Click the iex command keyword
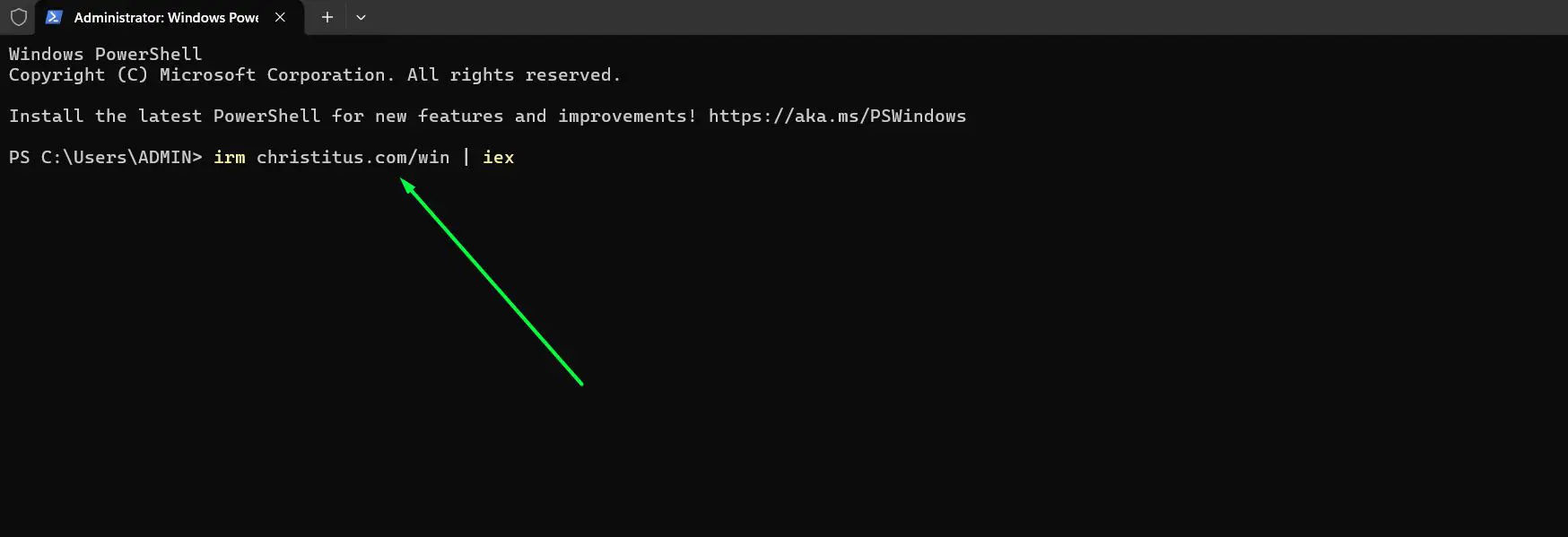The width and height of the screenshot is (1568, 537). pos(499,157)
